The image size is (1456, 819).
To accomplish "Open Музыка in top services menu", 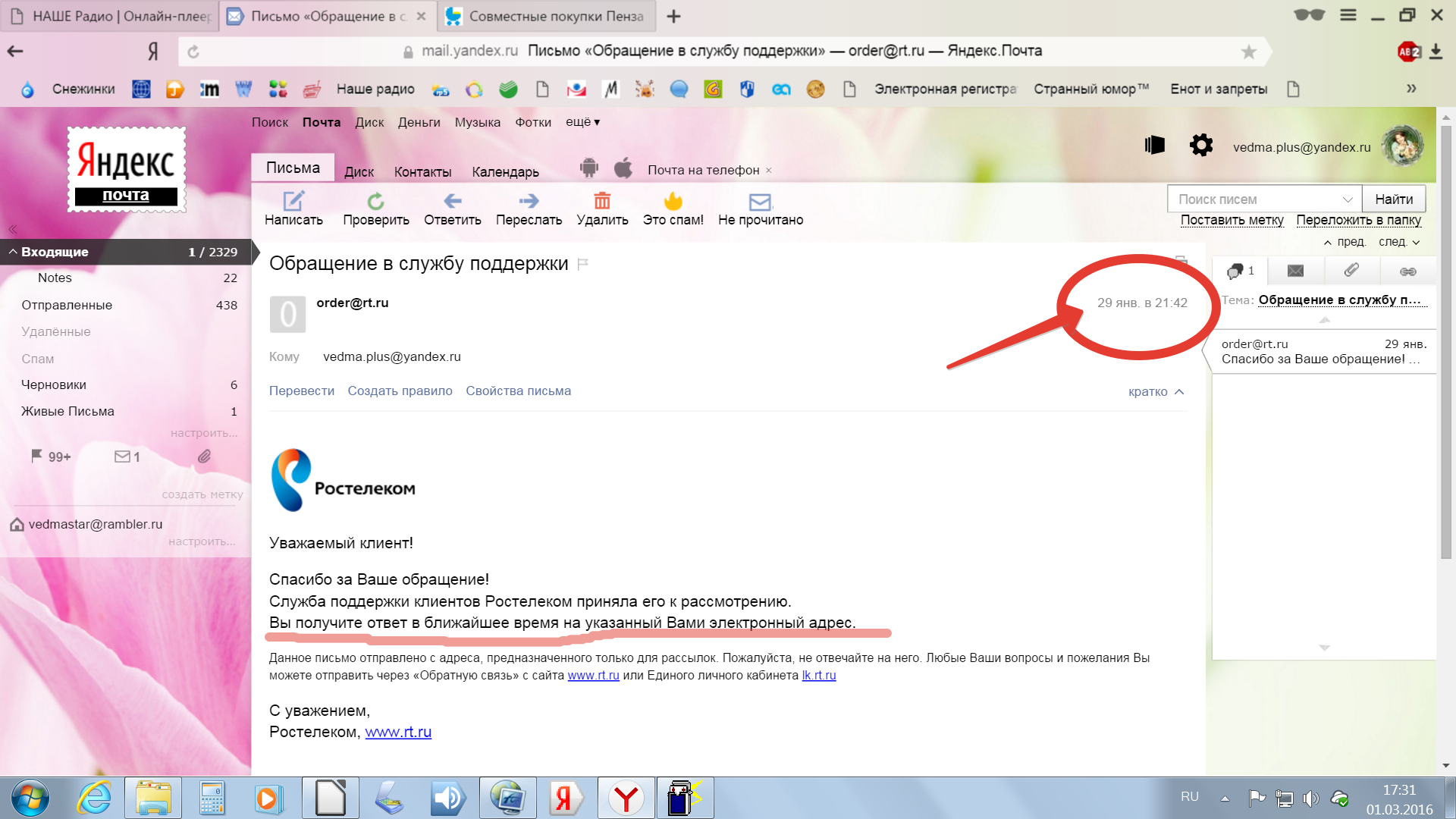I will [x=477, y=122].
